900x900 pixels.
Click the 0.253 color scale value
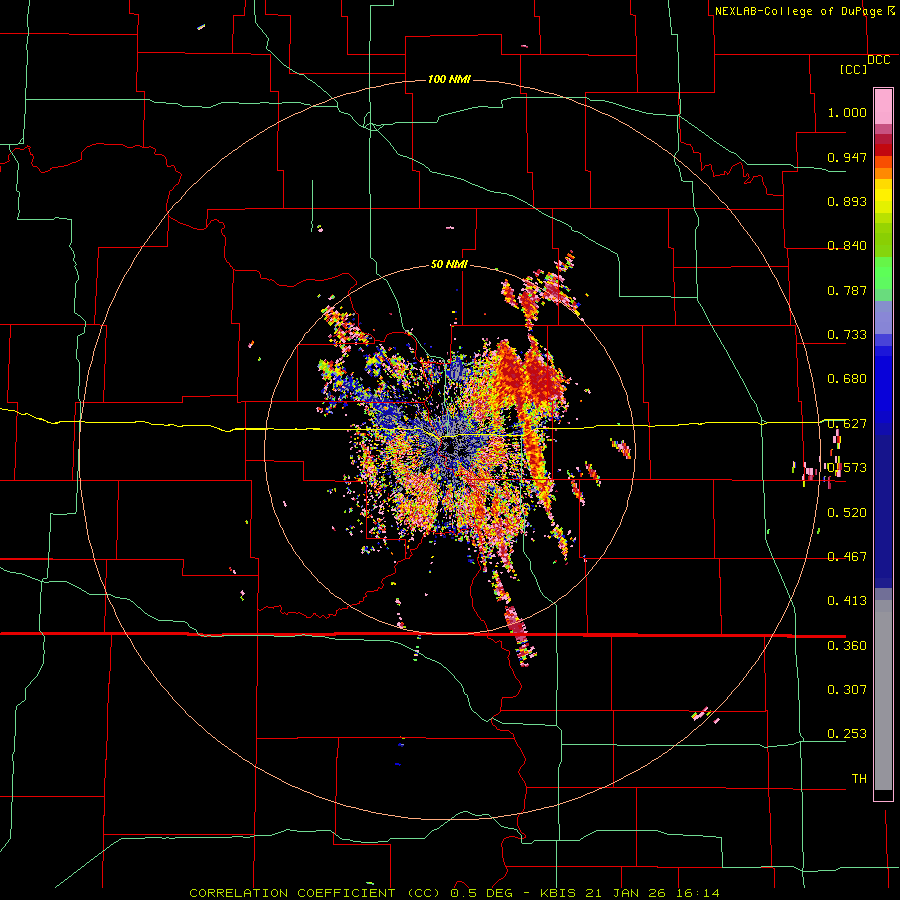(x=847, y=734)
